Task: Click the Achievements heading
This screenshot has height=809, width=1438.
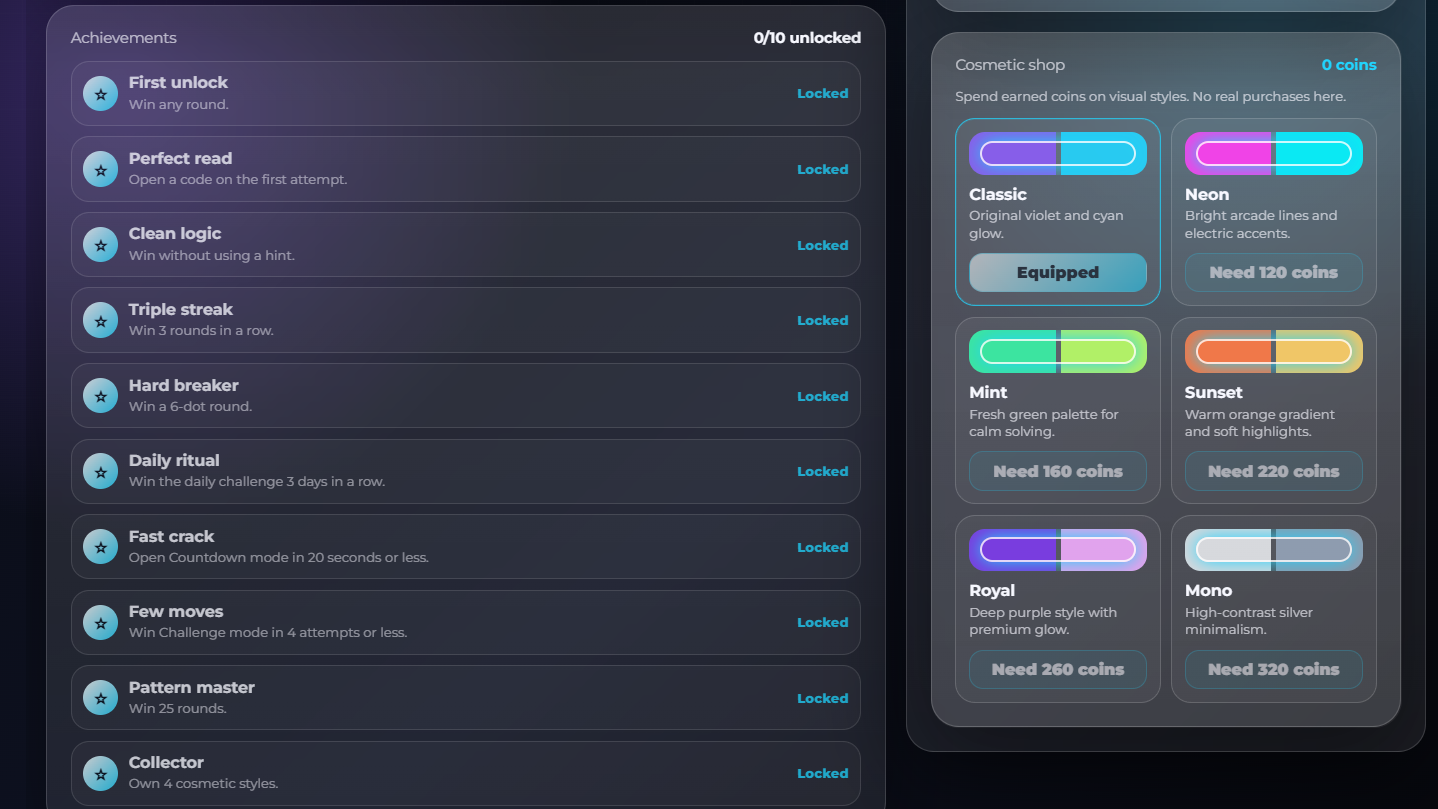Action: pos(123,38)
